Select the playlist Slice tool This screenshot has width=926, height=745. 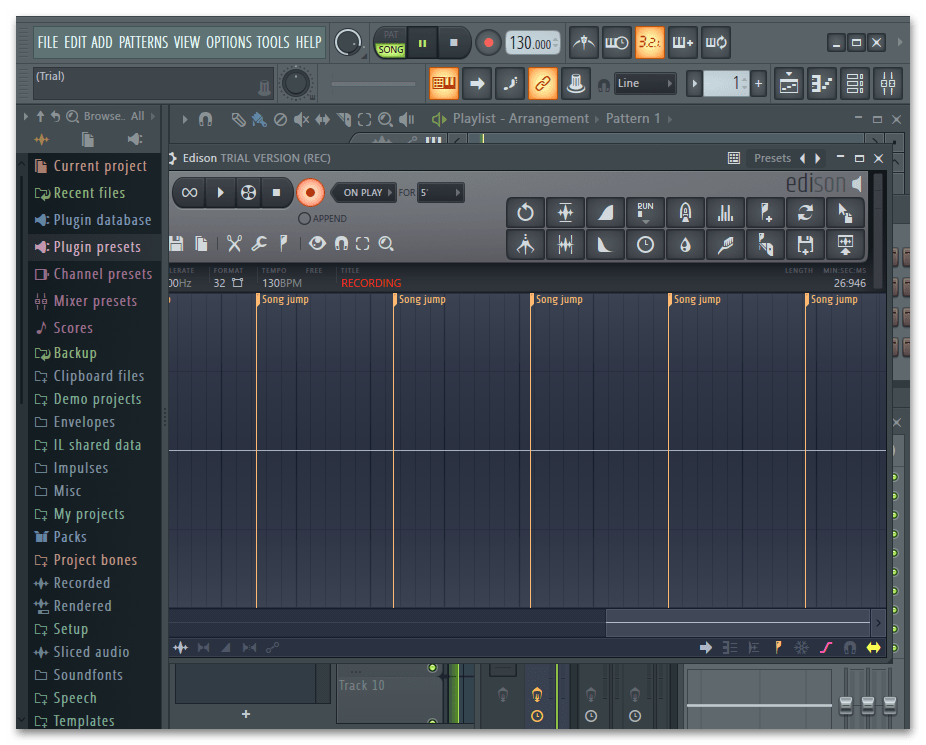pyautogui.click(x=344, y=119)
